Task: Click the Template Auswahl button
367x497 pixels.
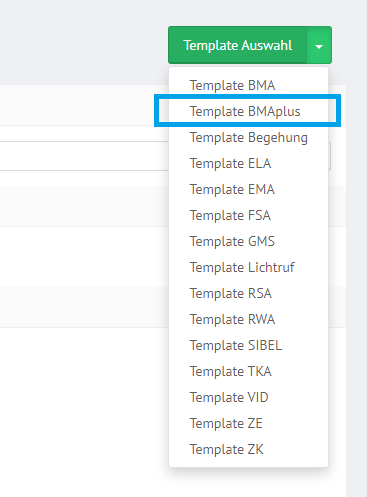Action: coord(238,45)
